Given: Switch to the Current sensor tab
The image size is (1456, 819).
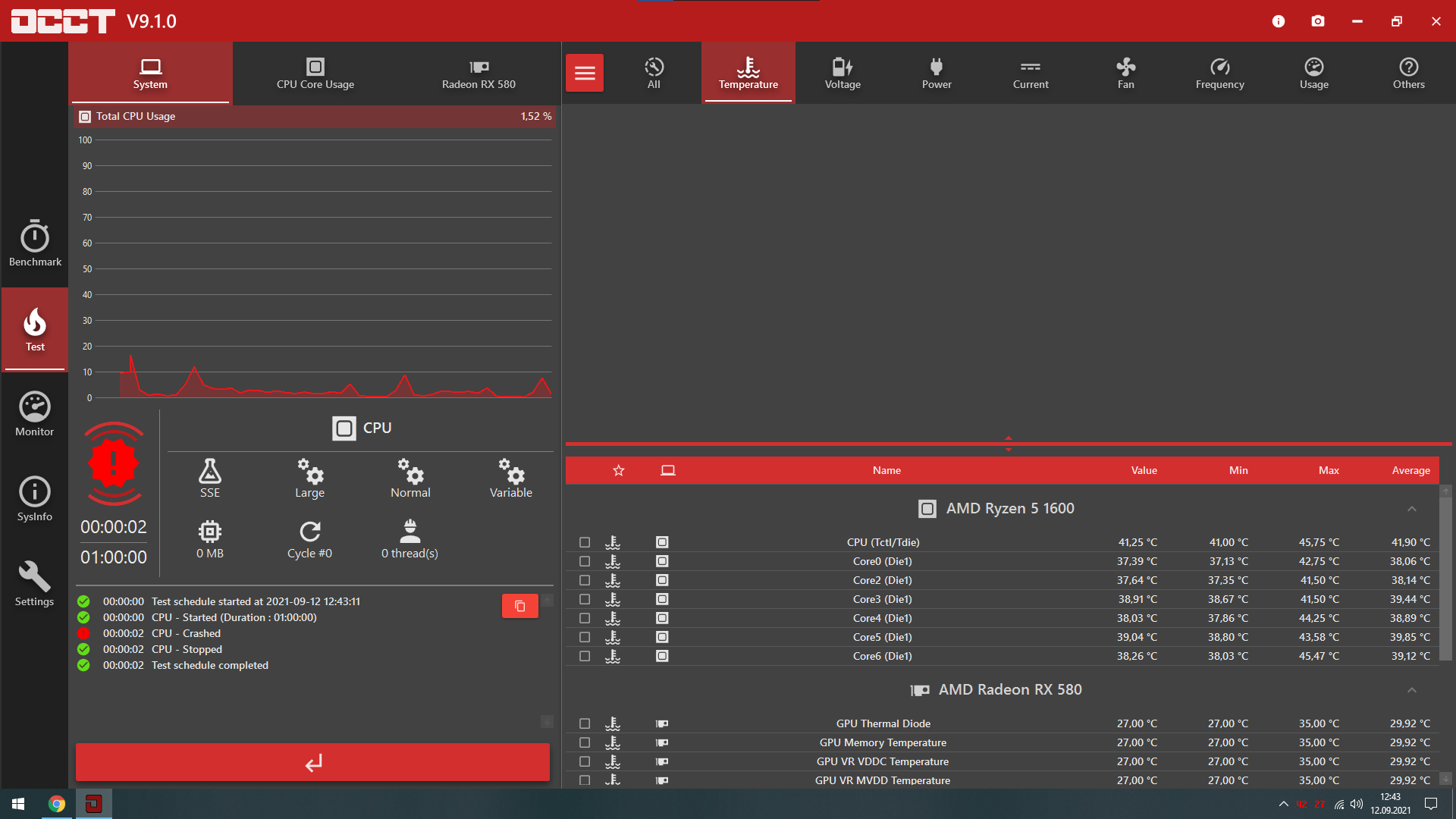Looking at the screenshot, I should pos(1031,73).
